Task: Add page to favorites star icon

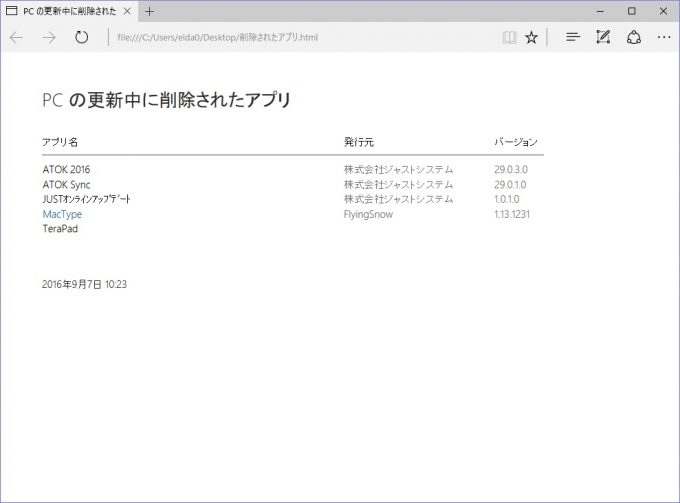Action: click(531, 37)
